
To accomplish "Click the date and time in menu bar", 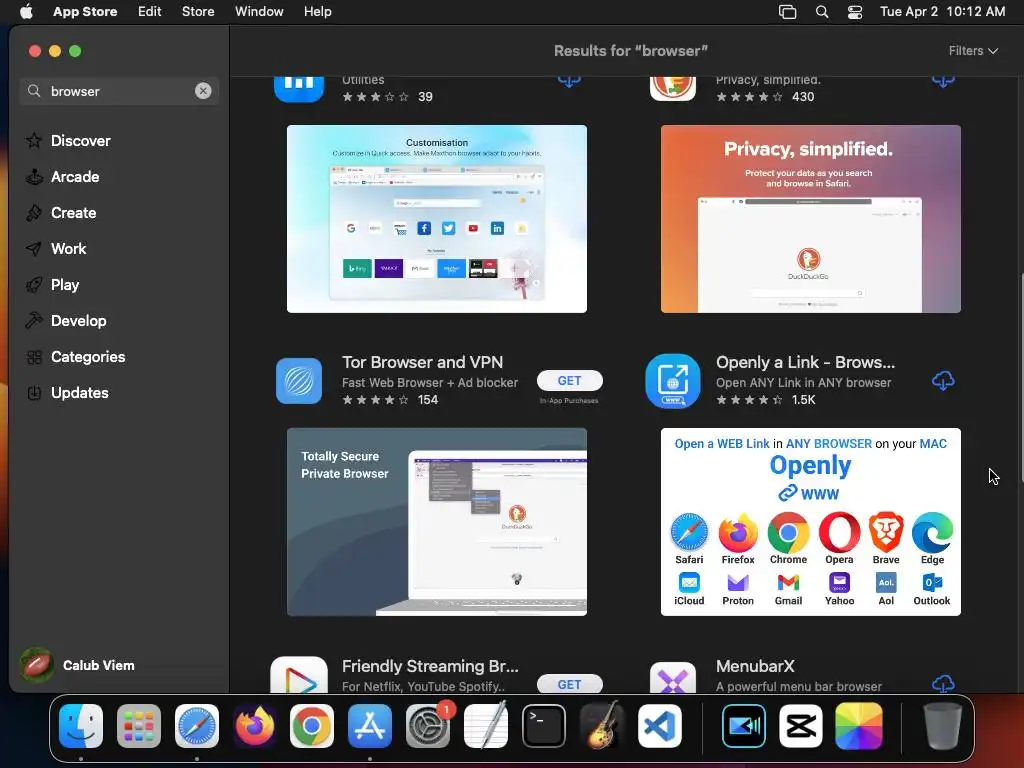I will (x=942, y=11).
